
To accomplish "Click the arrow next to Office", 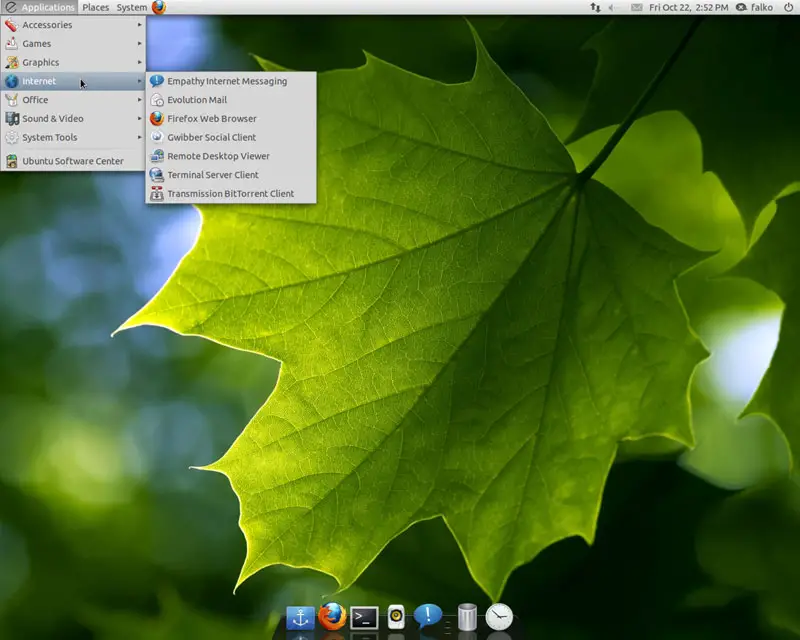I will 139,100.
